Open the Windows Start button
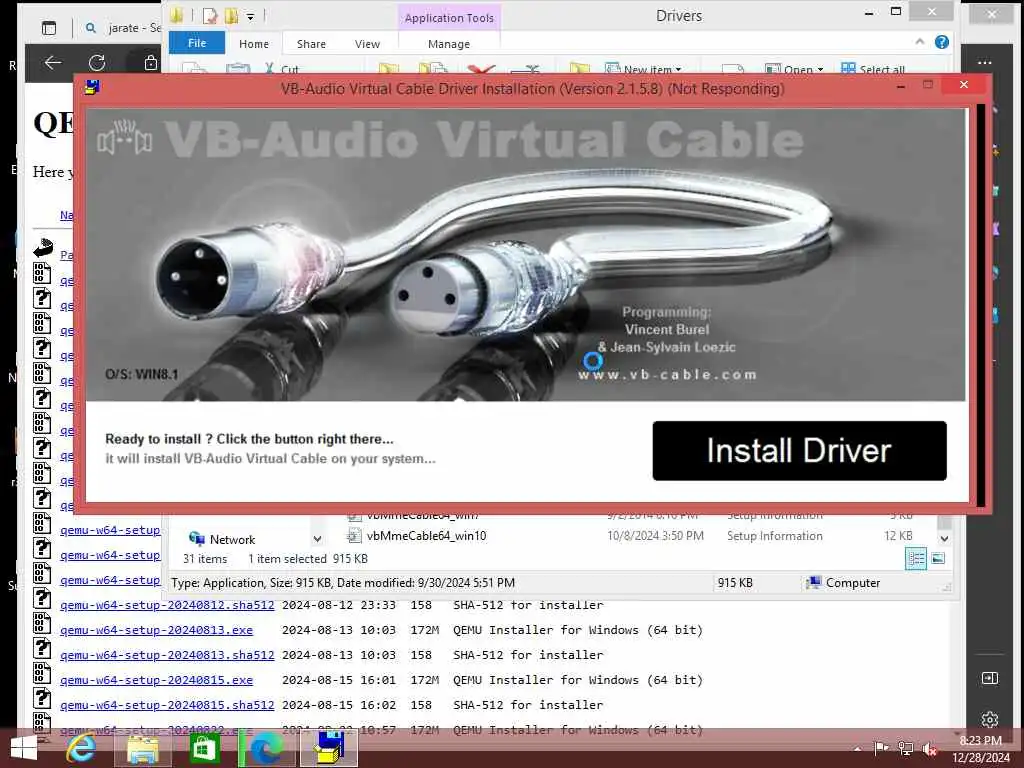This screenshot has height=768, width=1024. click(24, 748)
